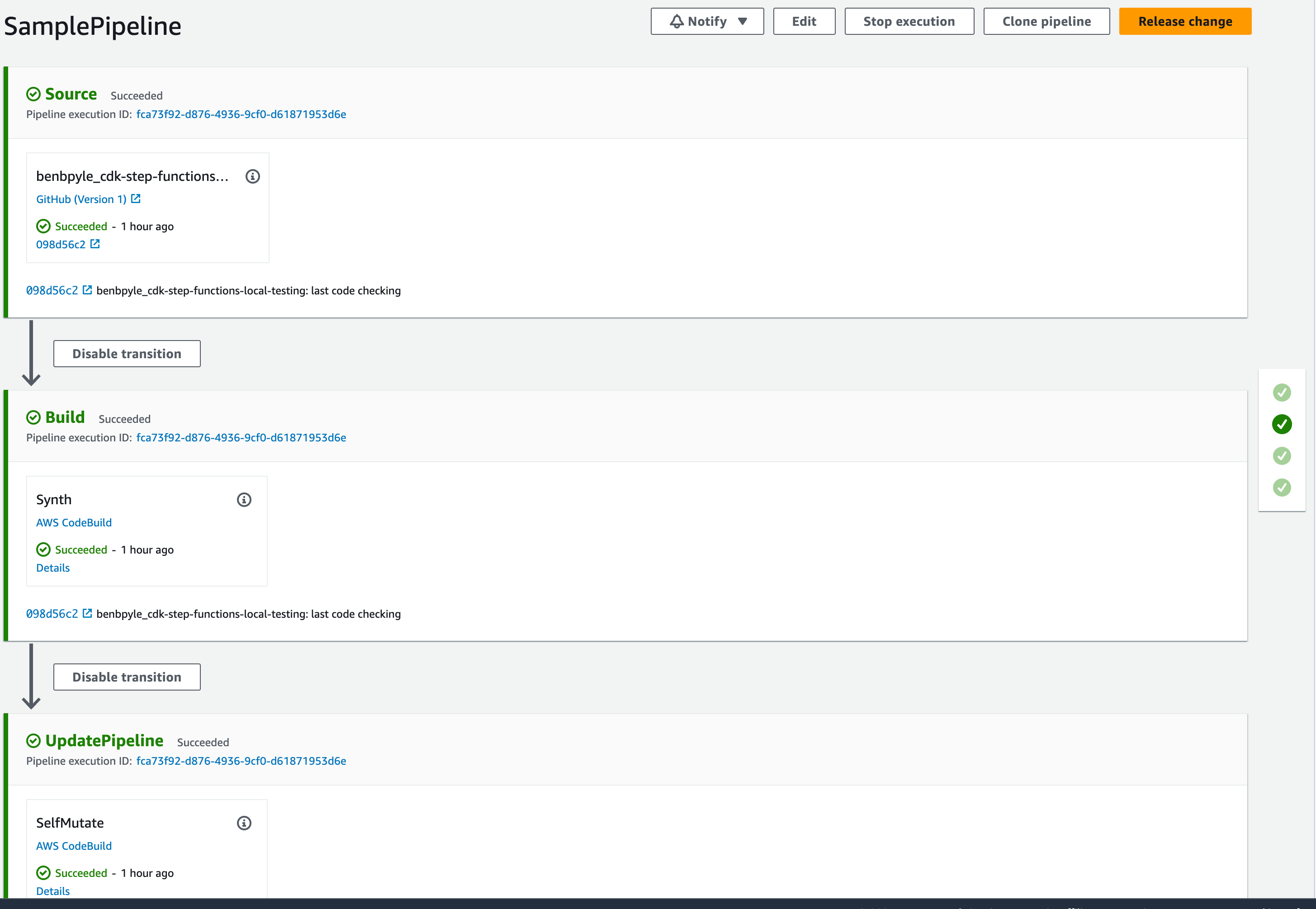
Task: Jump to fourth stage in stage navigator
Action: 1281,488
